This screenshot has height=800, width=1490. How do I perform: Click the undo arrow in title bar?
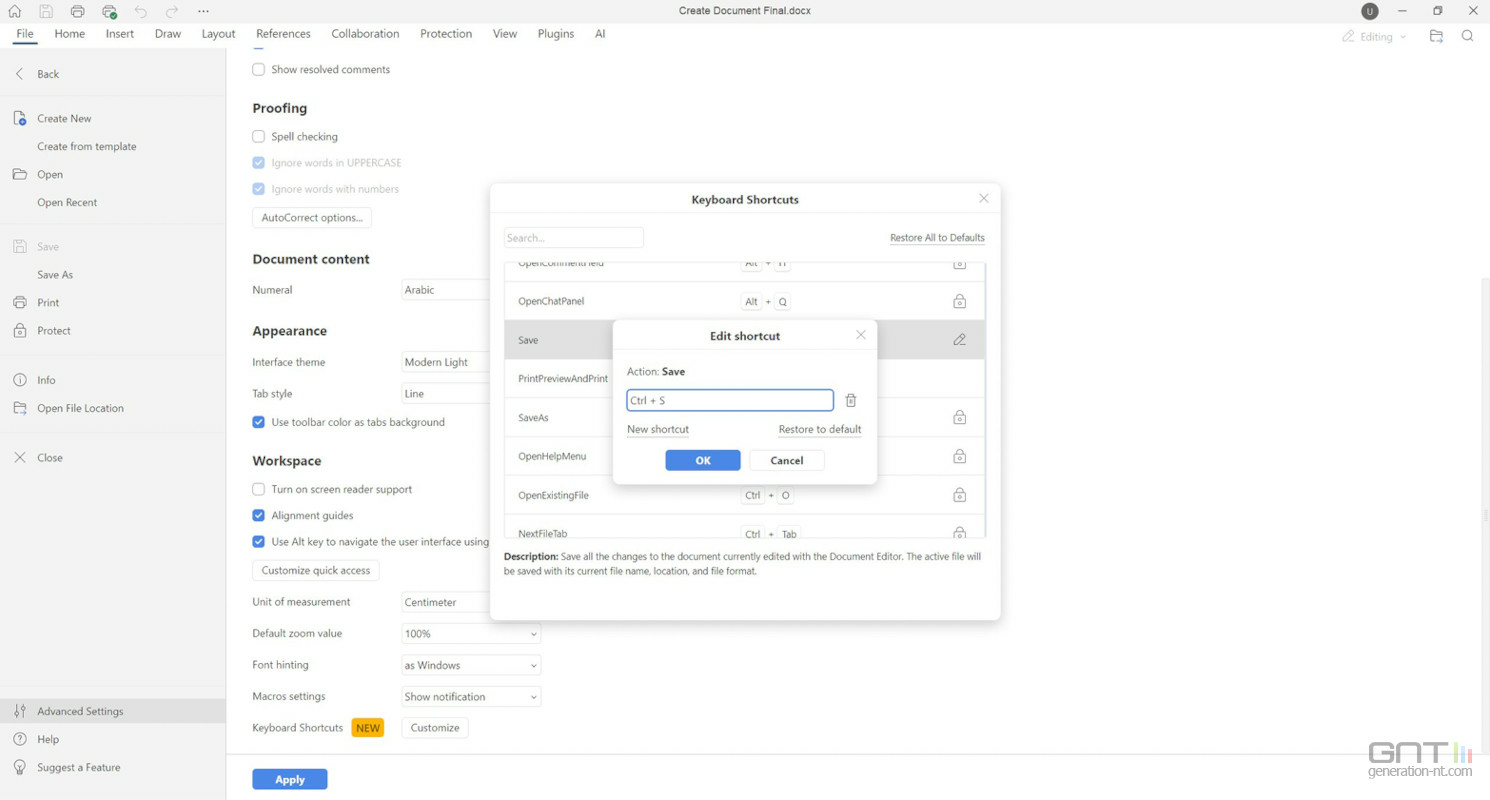140,11
